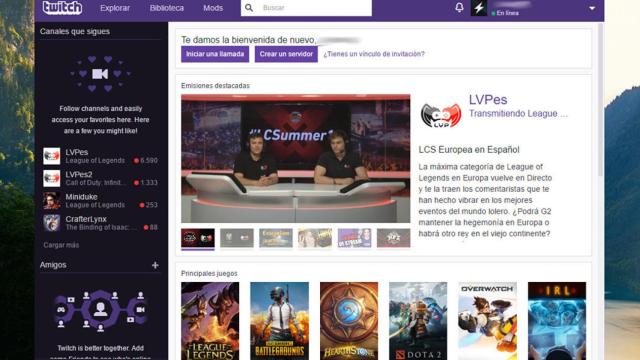Click the search magnifier icon
This screenshot has width=640, height=360.
(x=249, y=8)
